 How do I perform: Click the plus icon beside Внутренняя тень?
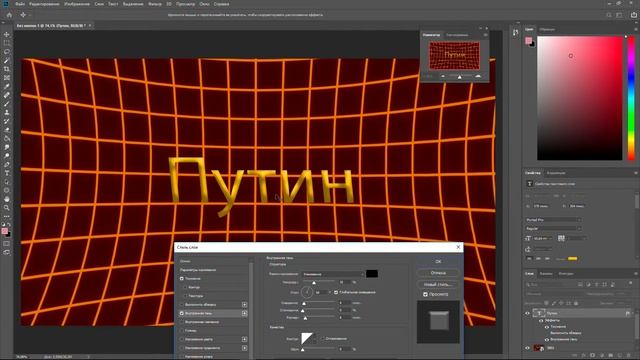pos(244,313)
